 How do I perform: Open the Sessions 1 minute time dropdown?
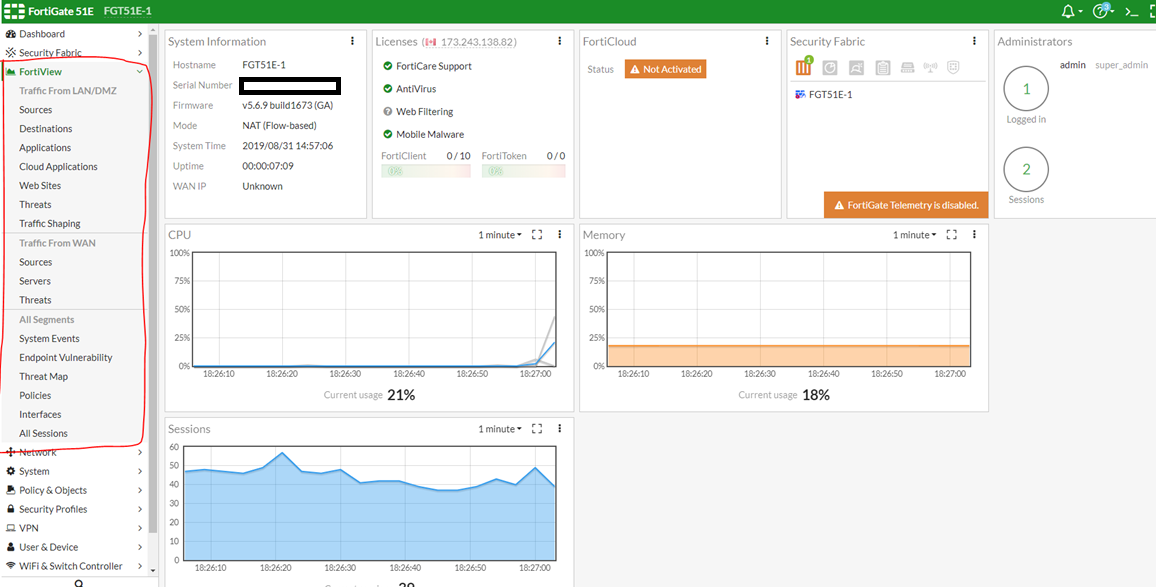click(x=499, y=429)
